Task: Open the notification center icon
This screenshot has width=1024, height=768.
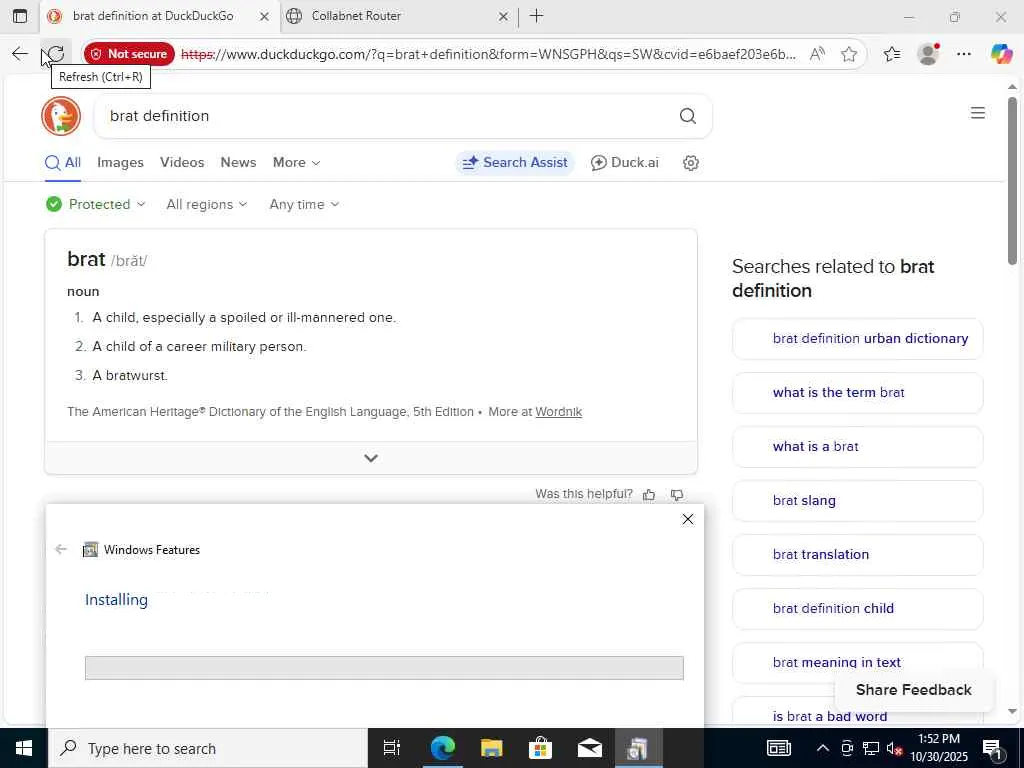Action: tap(991, 748)
